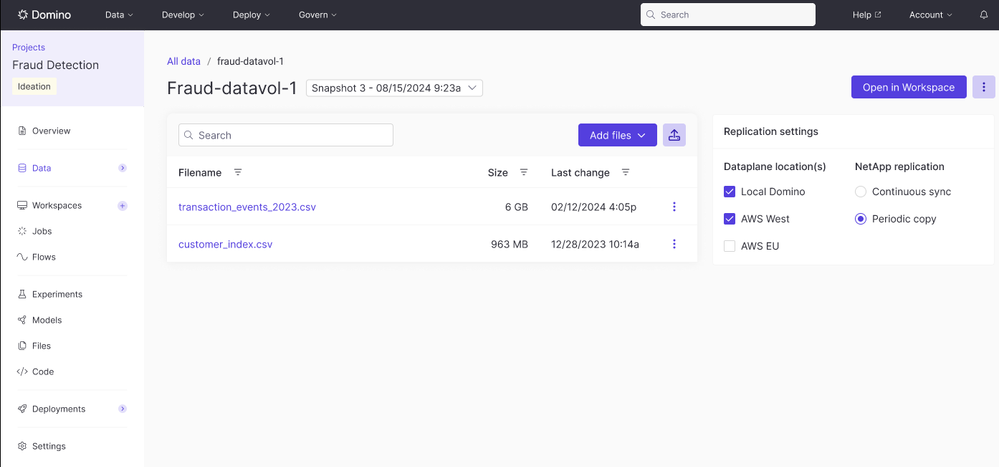This screenshot has width=999, height=467.
Task: Open Flows in the sidebar
Action: pos(44,257)
